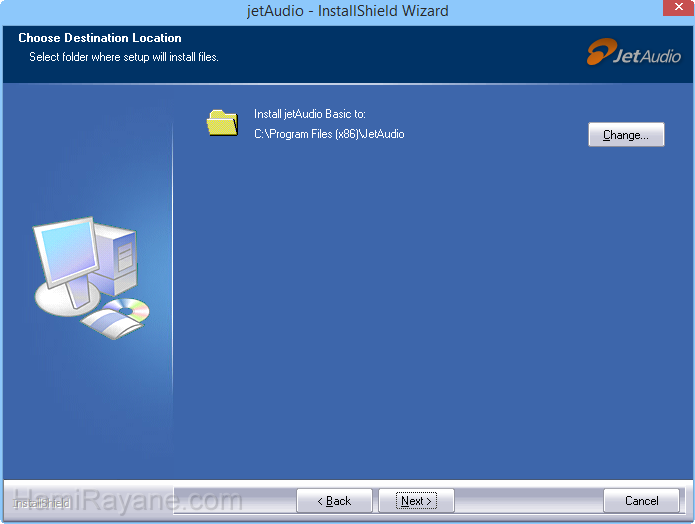Go to the Next step
This screenshot has height=524, width=695.
(x=416, y=501)
